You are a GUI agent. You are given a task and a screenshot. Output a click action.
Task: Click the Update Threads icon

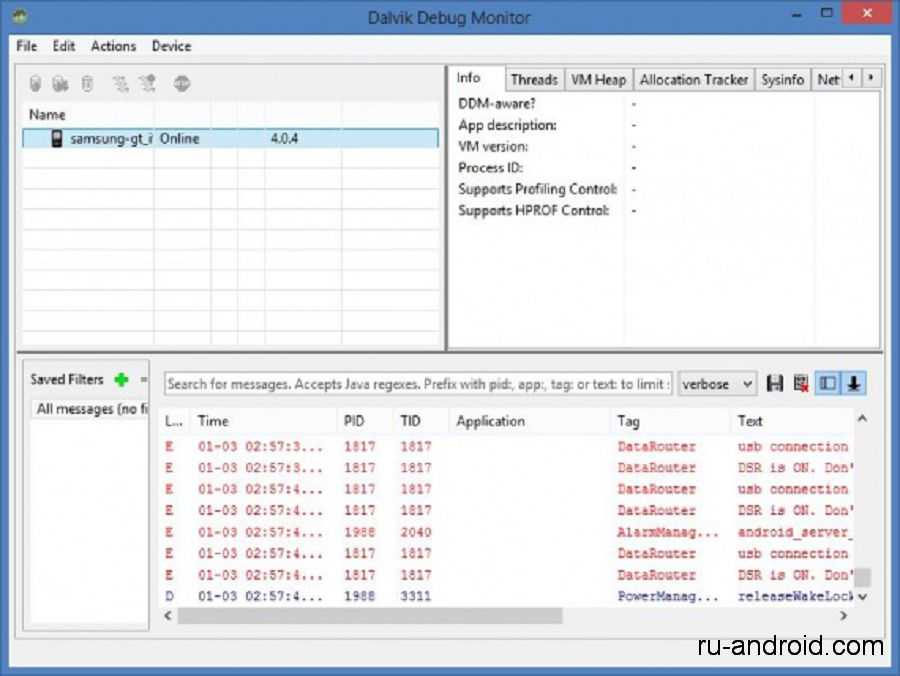(120, 84)
